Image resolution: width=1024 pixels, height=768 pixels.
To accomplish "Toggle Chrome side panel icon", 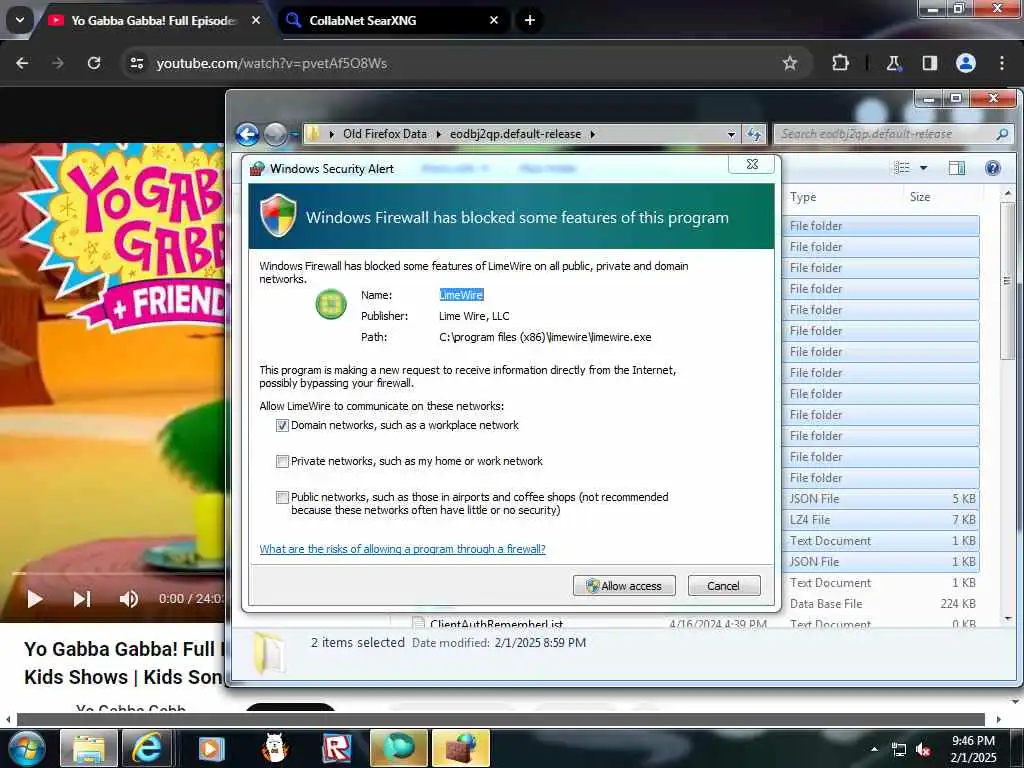I will (x=929, y=63).
